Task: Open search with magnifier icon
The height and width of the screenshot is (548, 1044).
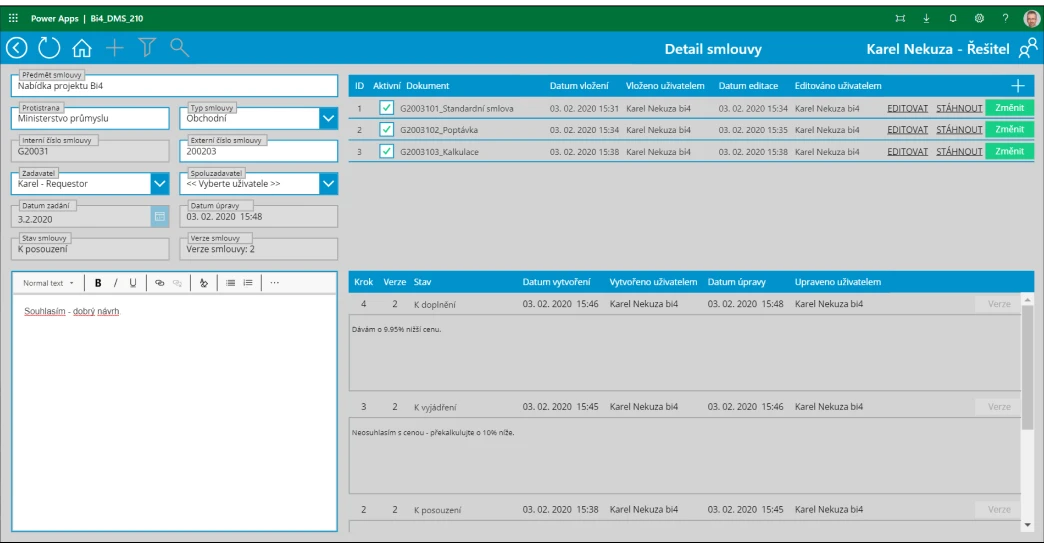Action: pos(180,47)
